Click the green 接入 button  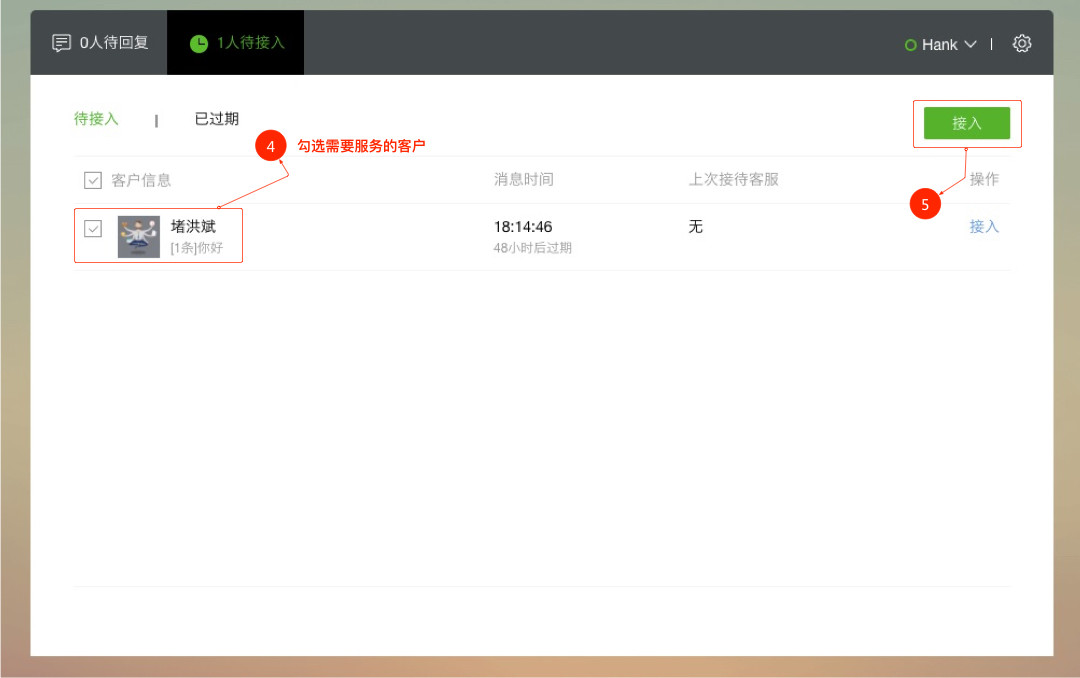pos(966,123)
